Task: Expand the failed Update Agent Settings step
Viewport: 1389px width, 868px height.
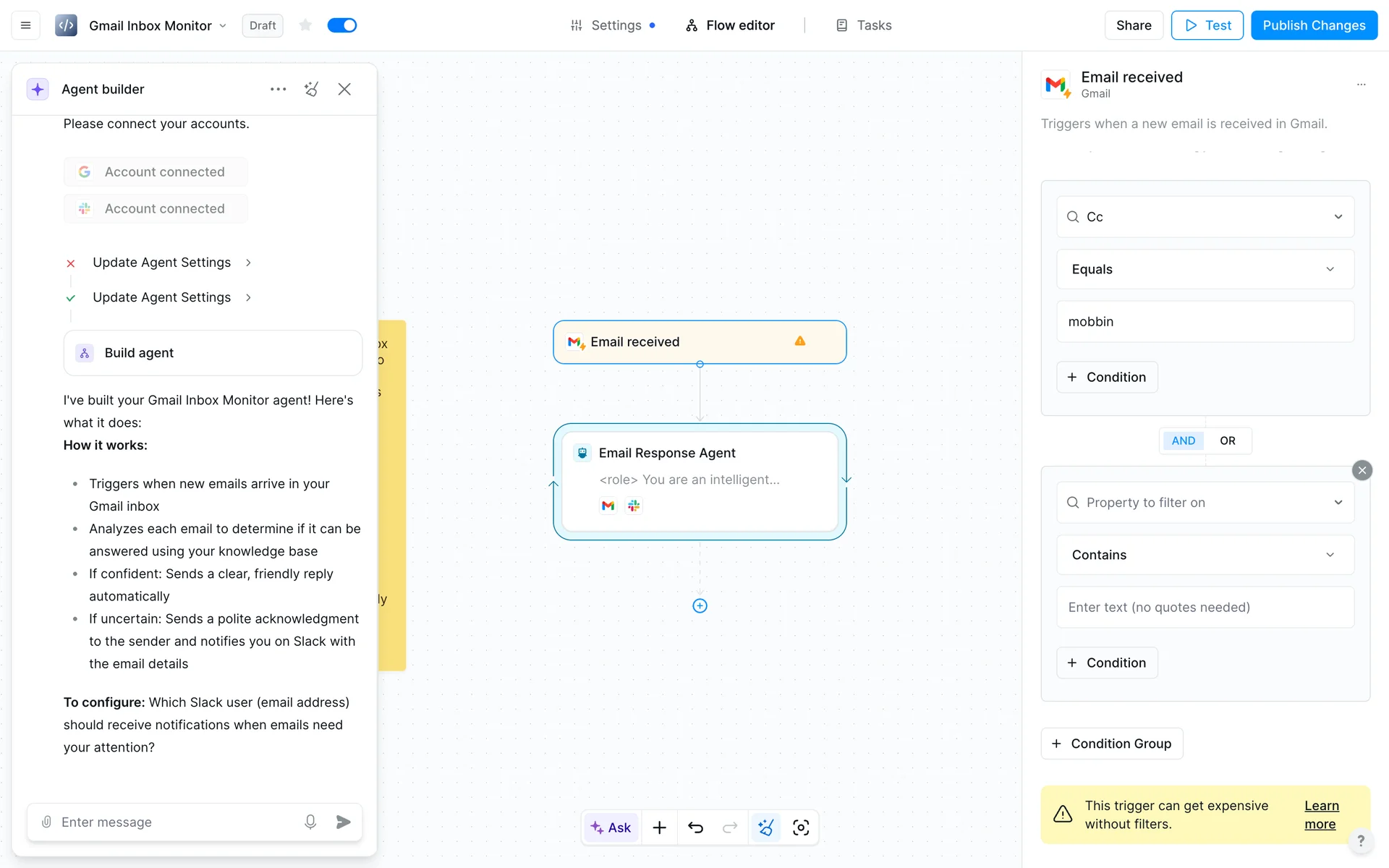Action: (x=161, y=263)
